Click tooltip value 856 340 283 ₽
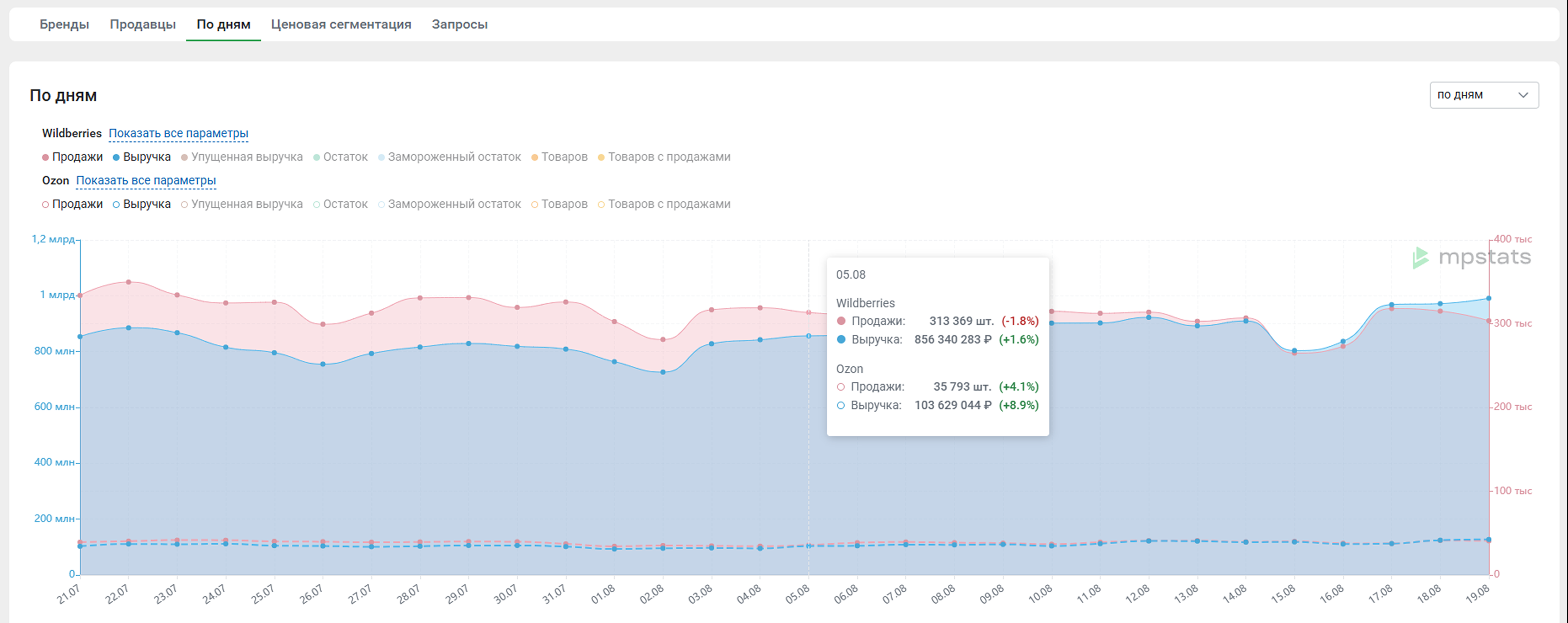 click(x=952, y=339)
